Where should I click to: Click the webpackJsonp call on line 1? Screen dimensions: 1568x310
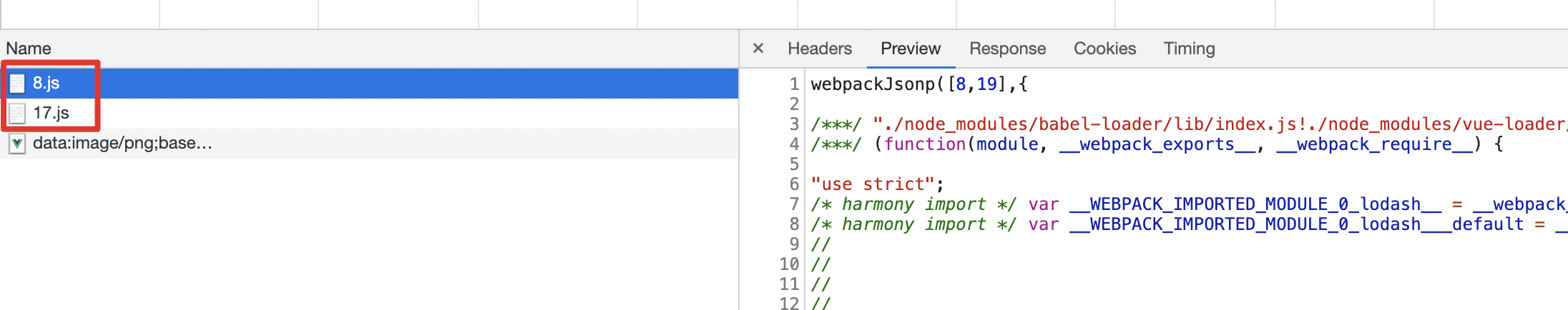(x=873, y=84)
